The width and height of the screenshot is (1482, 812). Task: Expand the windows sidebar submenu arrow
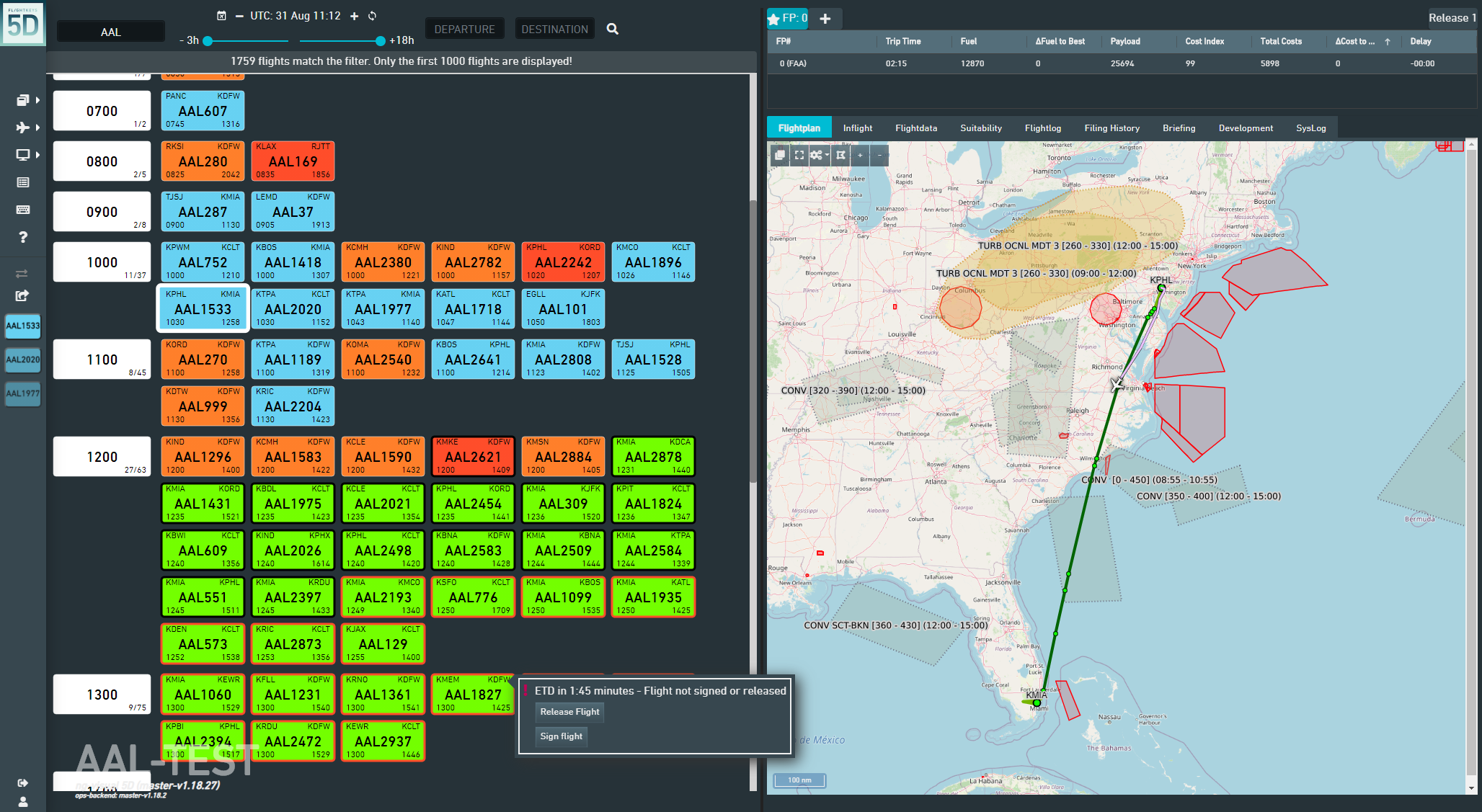(x=37, y=100)
